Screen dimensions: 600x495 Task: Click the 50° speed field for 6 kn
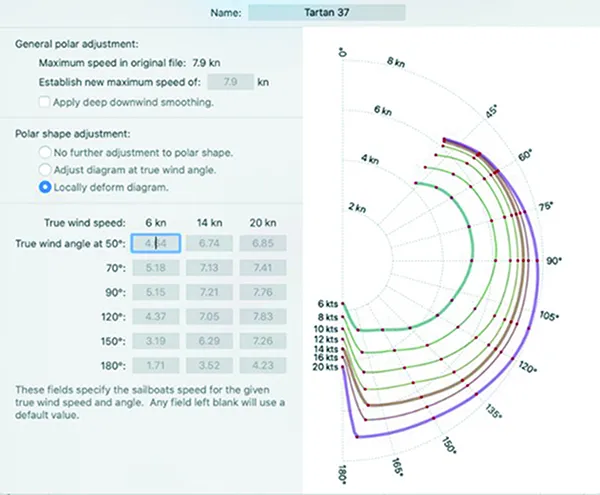pyautogui.click(x=155, y=243)
